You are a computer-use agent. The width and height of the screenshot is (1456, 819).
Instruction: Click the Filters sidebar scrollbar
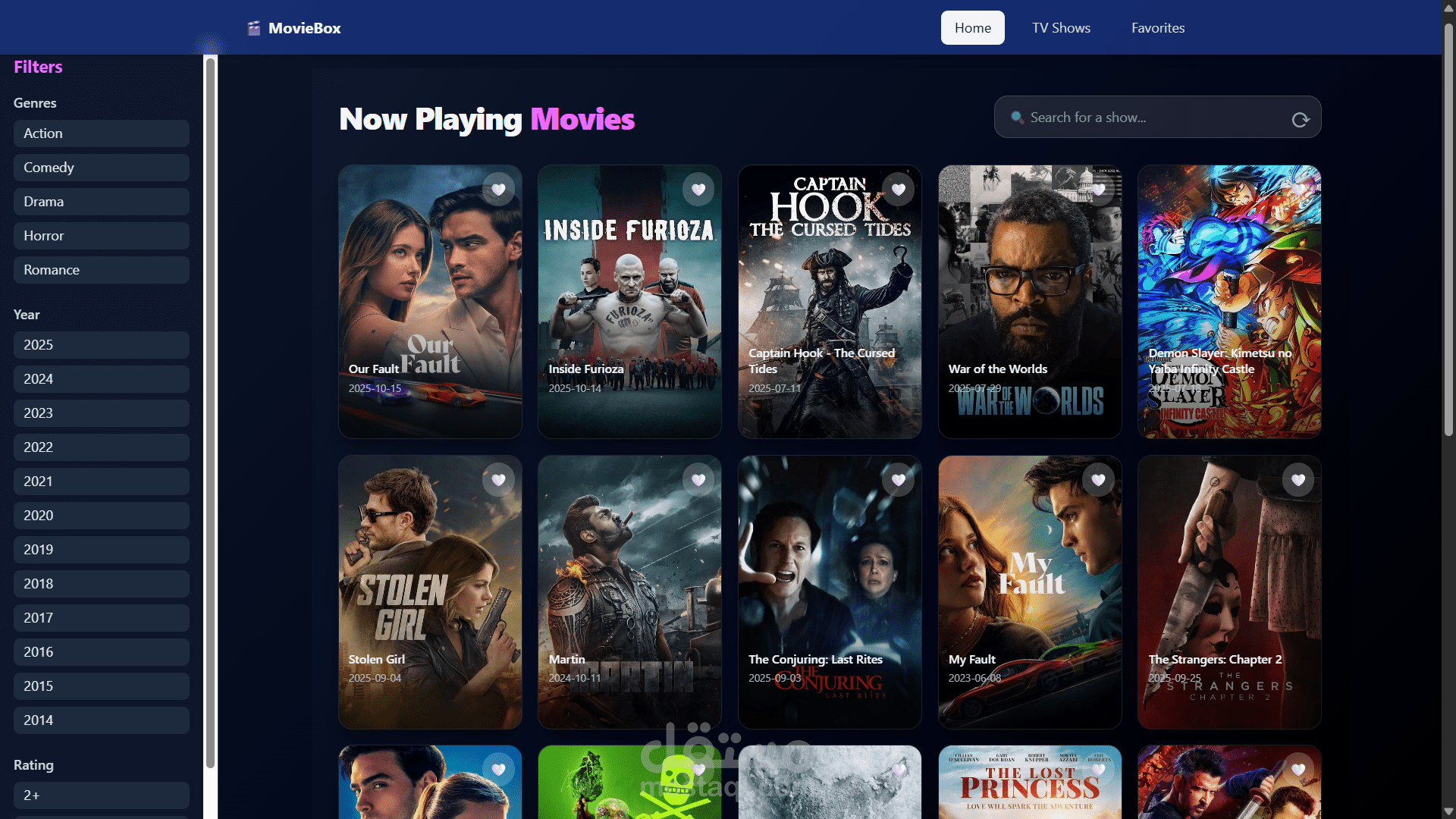point(210,413)
